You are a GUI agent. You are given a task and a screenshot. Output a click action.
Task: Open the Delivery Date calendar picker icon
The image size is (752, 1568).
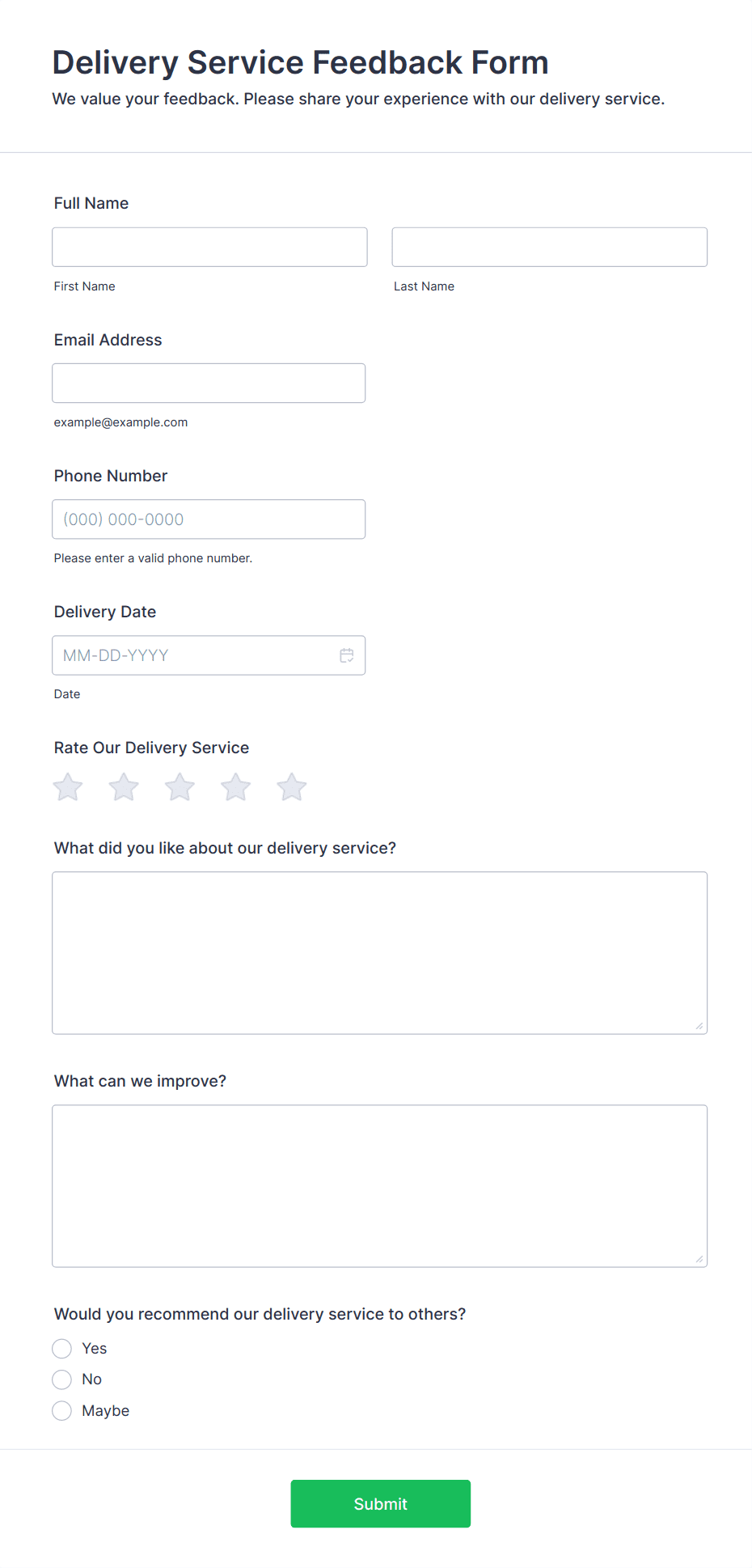[347, 655]
